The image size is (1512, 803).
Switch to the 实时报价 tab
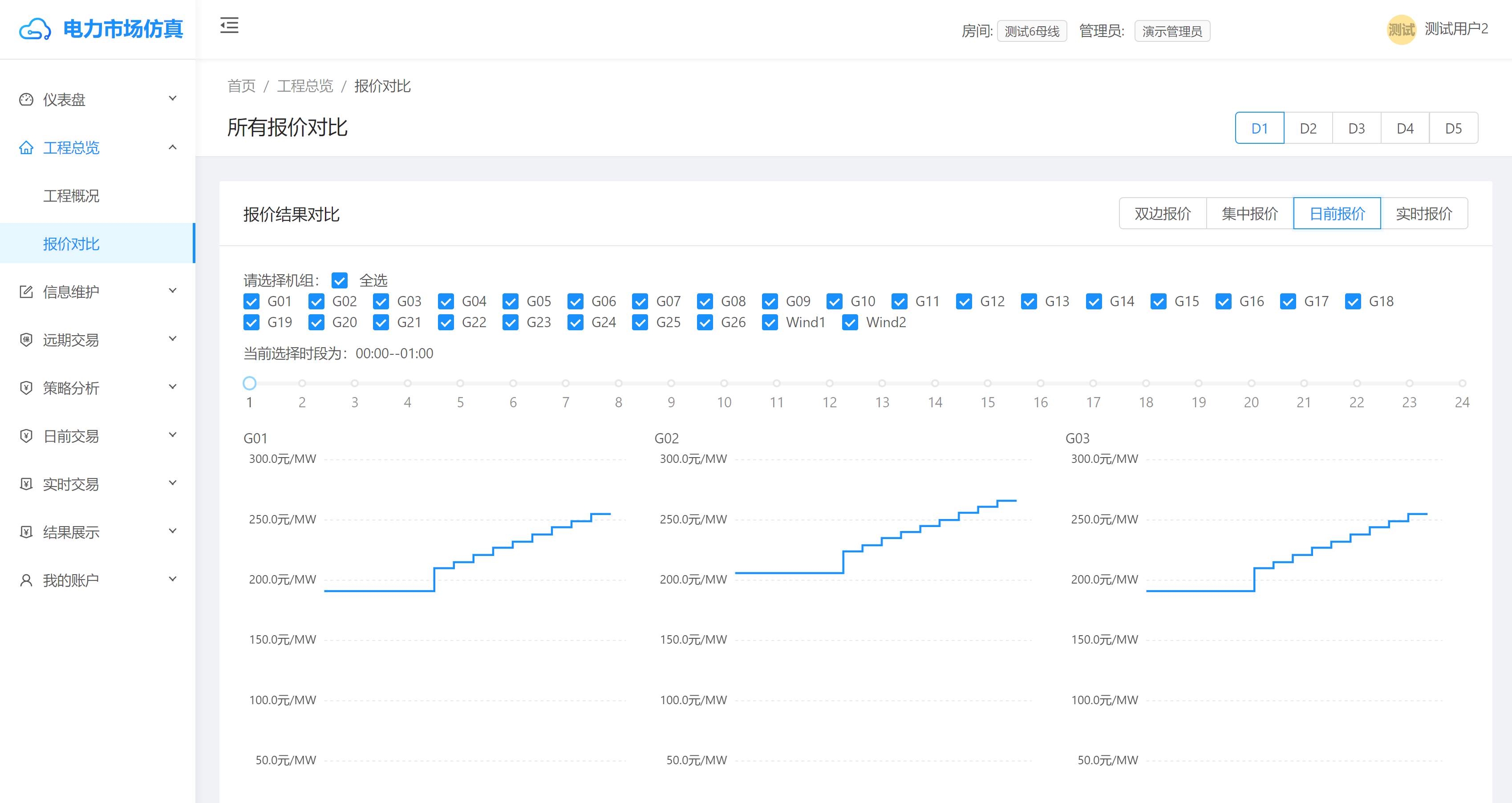tap(1424, 214)
